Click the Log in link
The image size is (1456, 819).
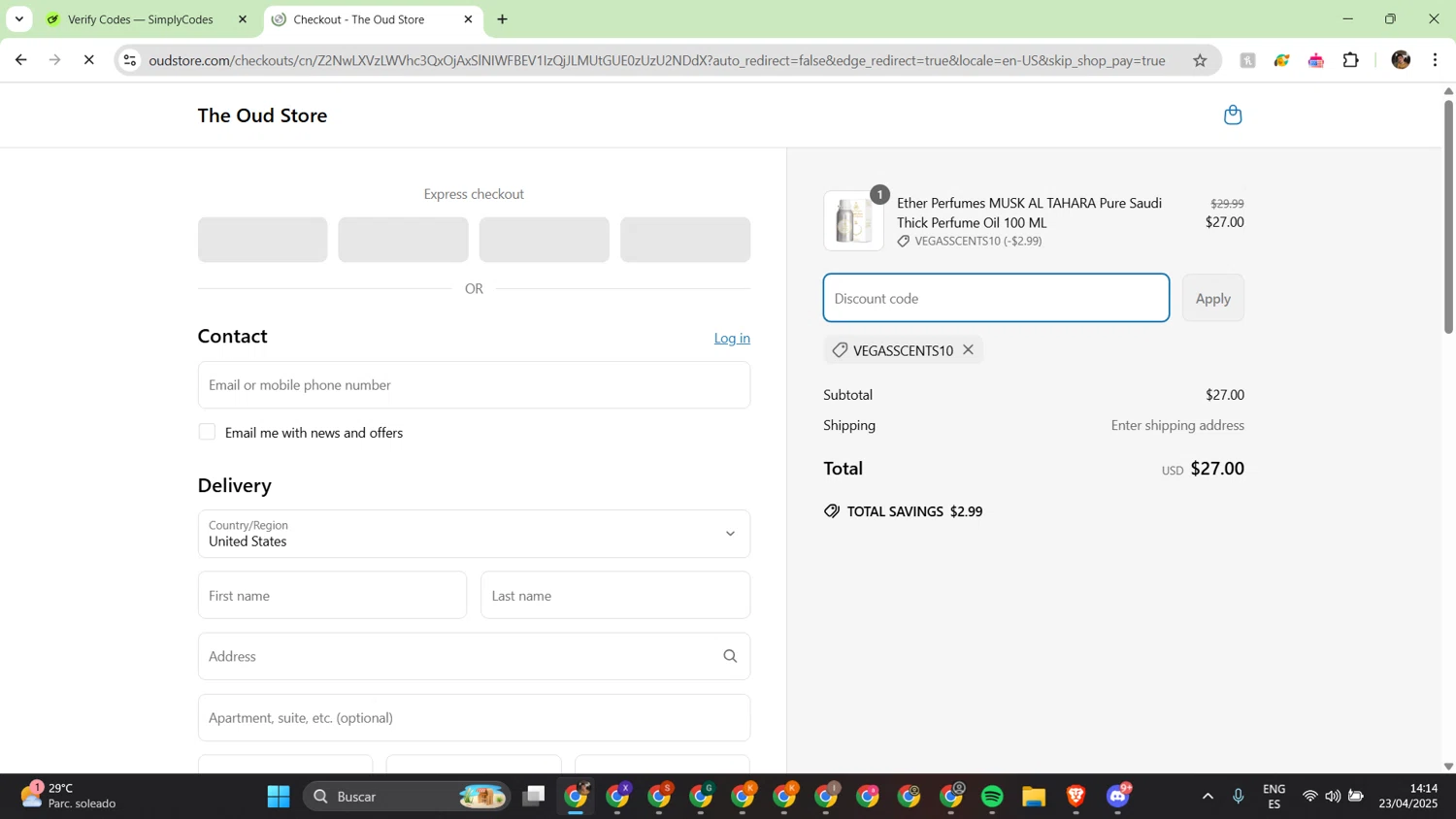[x=732, y=338]
